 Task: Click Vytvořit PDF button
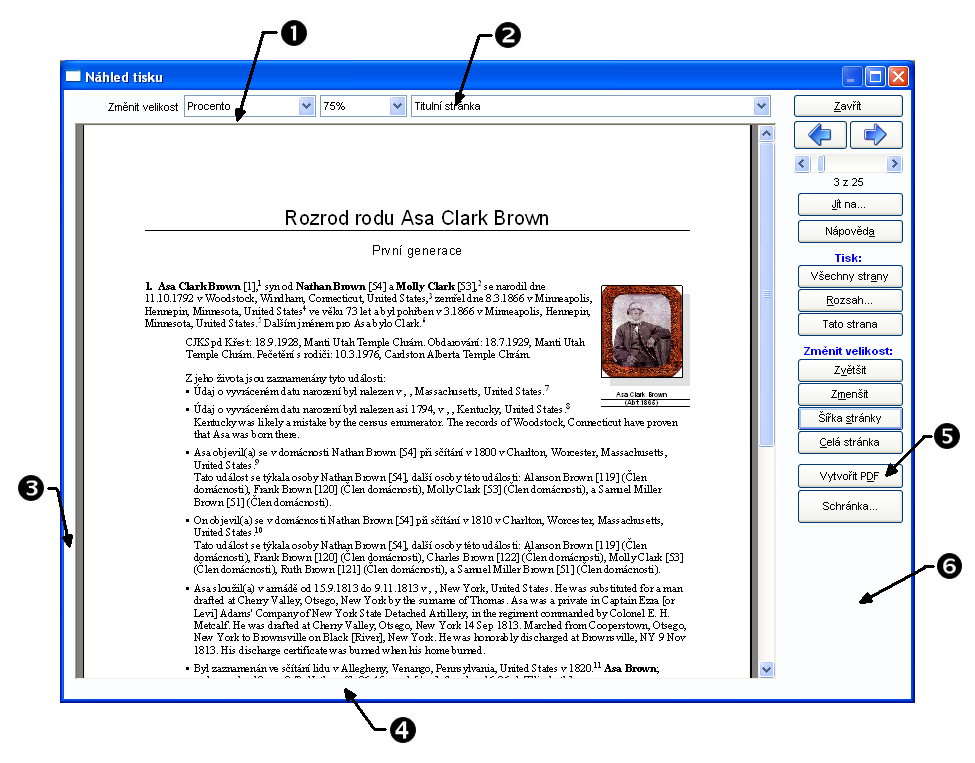click(849, 476)
